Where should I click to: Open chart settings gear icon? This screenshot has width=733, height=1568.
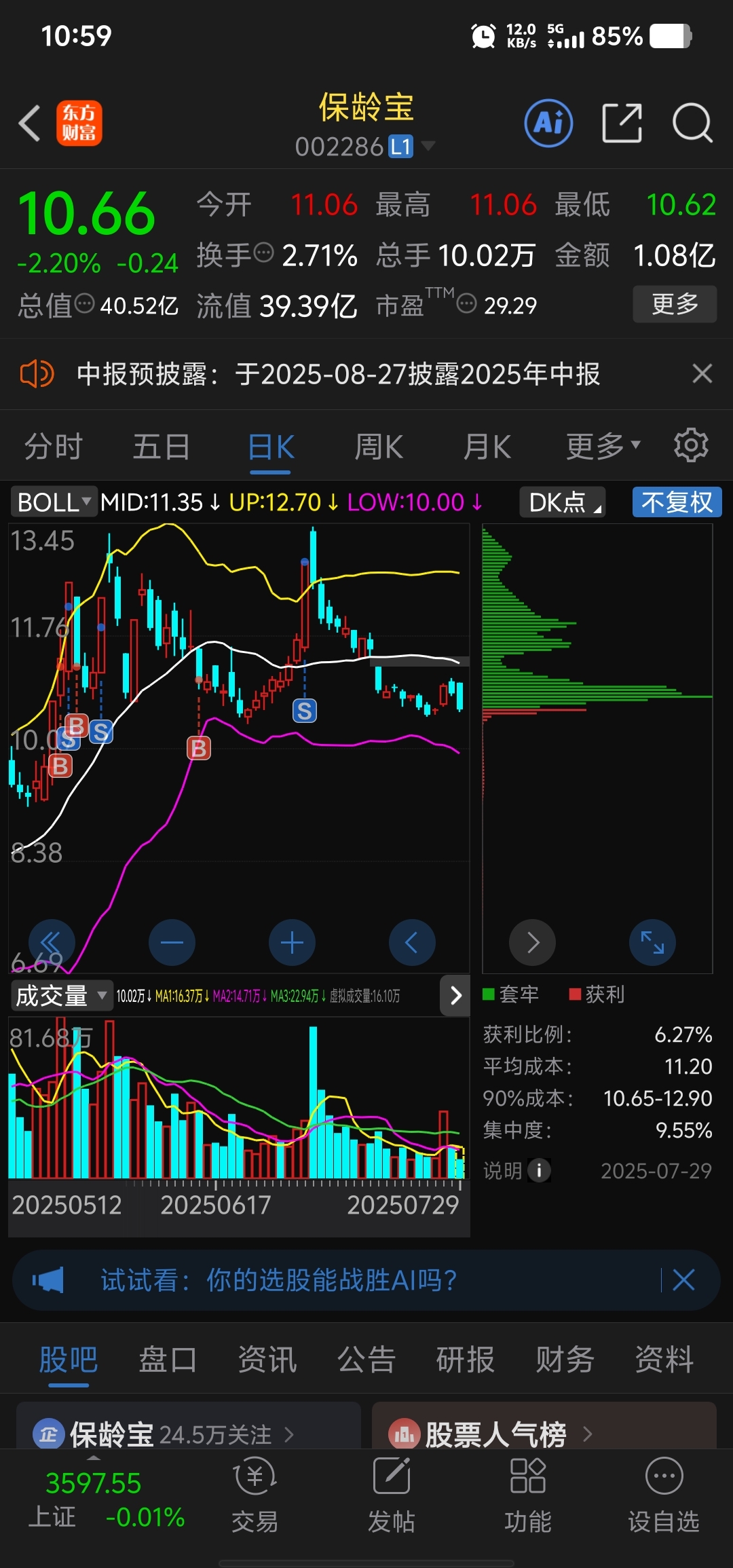pyautogui.click(x=691, y=445)
